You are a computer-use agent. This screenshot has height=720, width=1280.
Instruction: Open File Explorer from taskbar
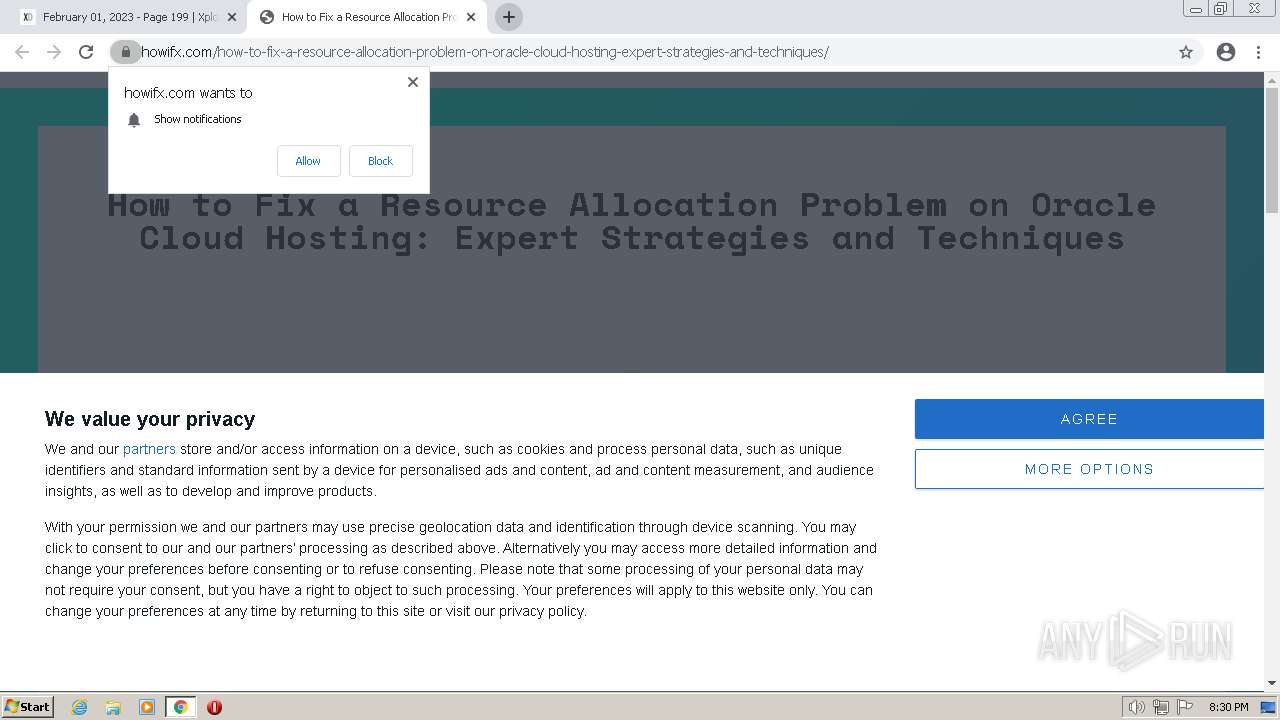pyautogui.click(x=113, y=707)
